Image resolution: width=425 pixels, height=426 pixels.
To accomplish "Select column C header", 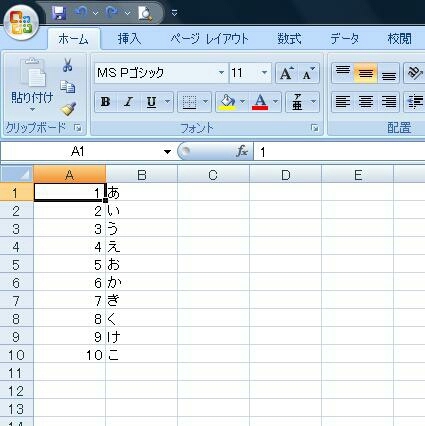I will pos(213,174).
